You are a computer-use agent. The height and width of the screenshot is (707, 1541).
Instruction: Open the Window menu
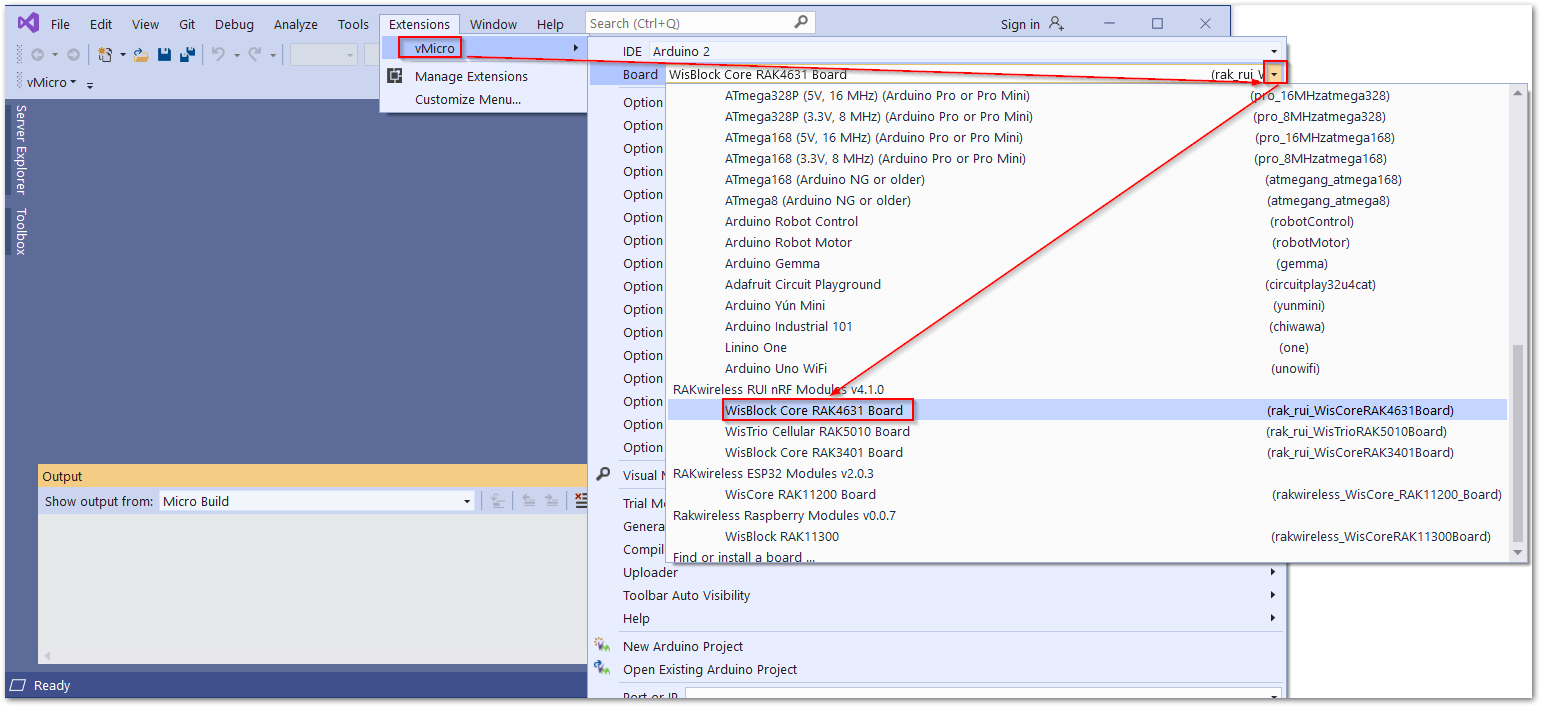pos(493,24)
